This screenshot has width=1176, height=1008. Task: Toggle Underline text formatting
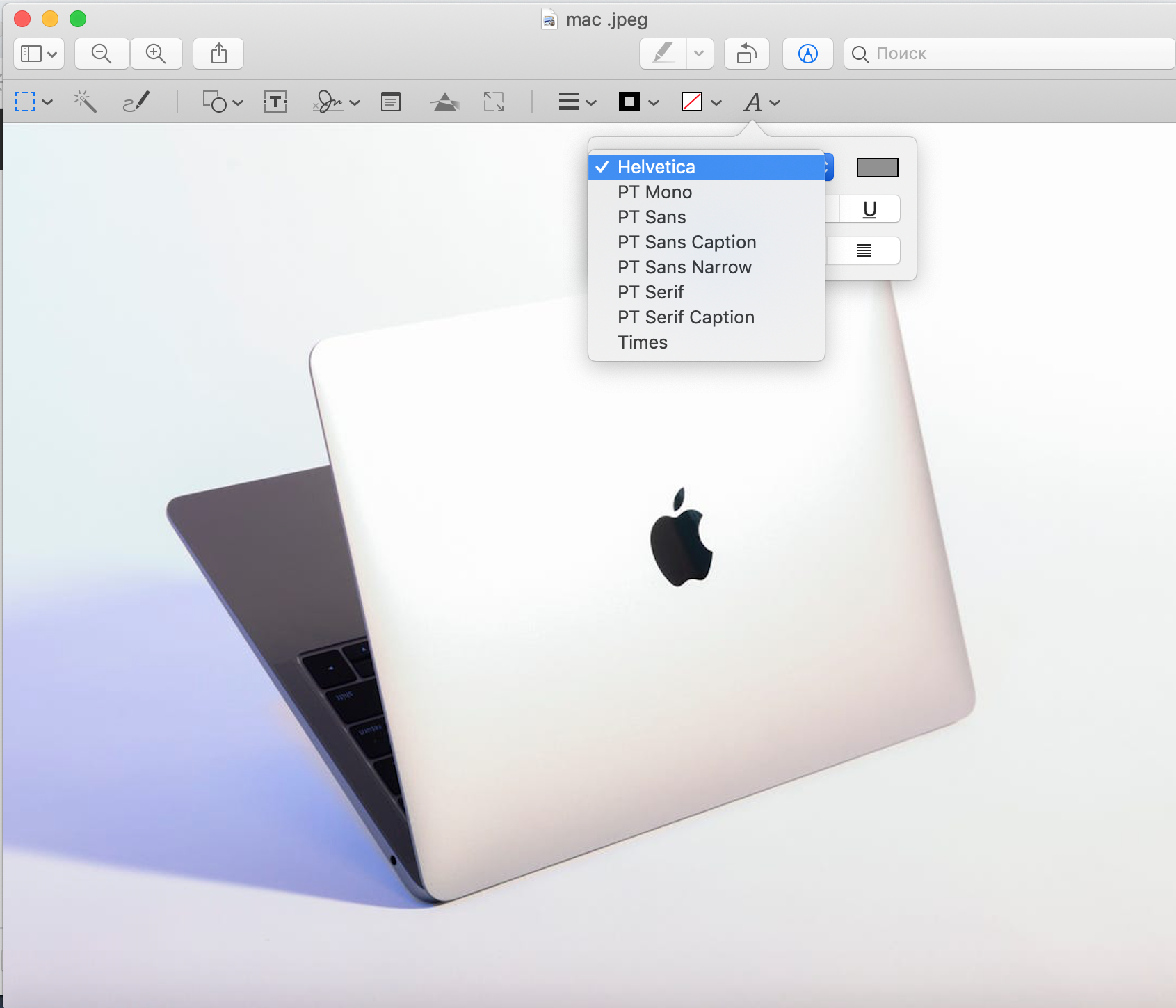[870, 209]
